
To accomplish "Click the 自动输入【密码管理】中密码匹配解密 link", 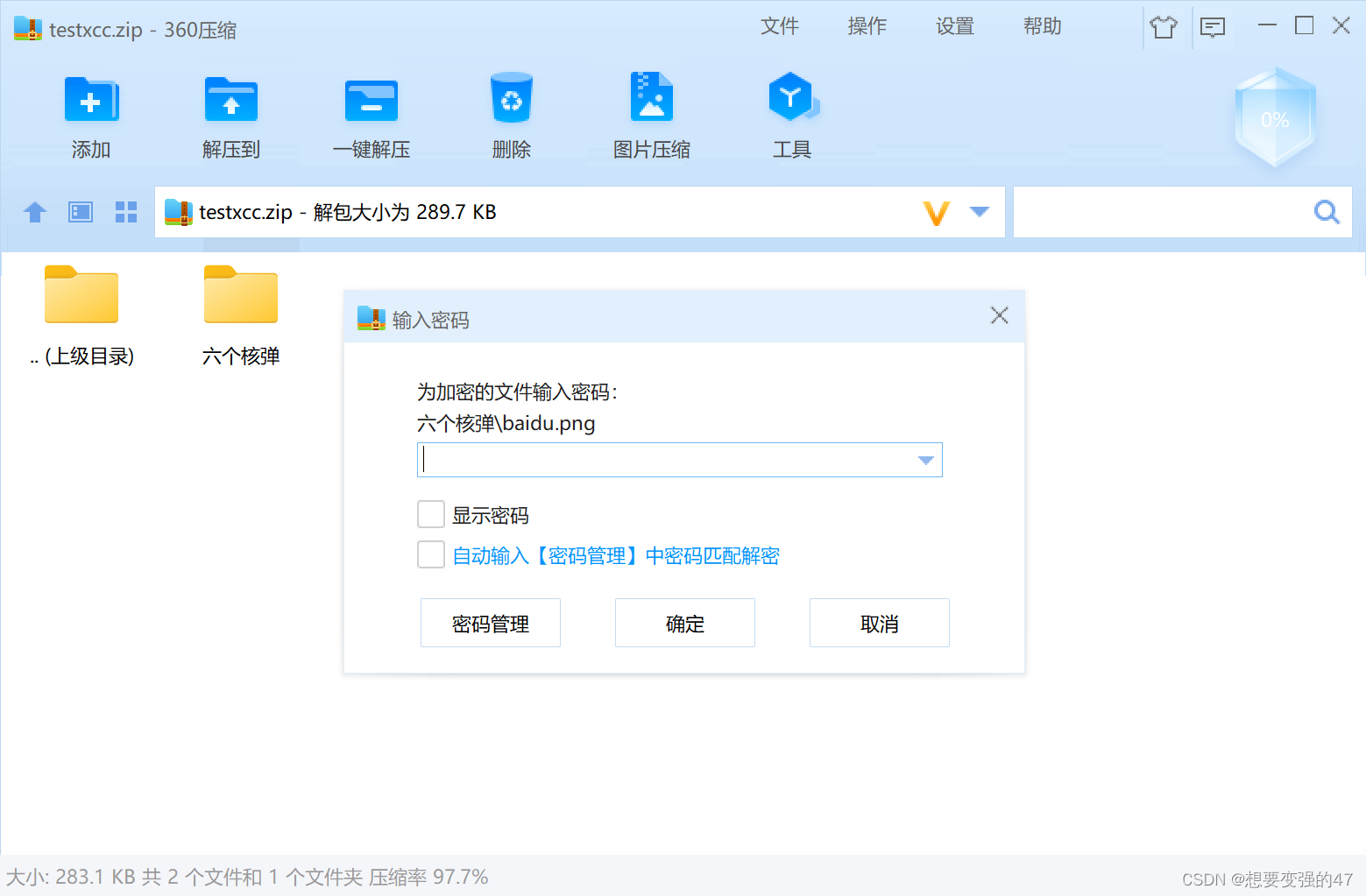I will tap(616, 556).
